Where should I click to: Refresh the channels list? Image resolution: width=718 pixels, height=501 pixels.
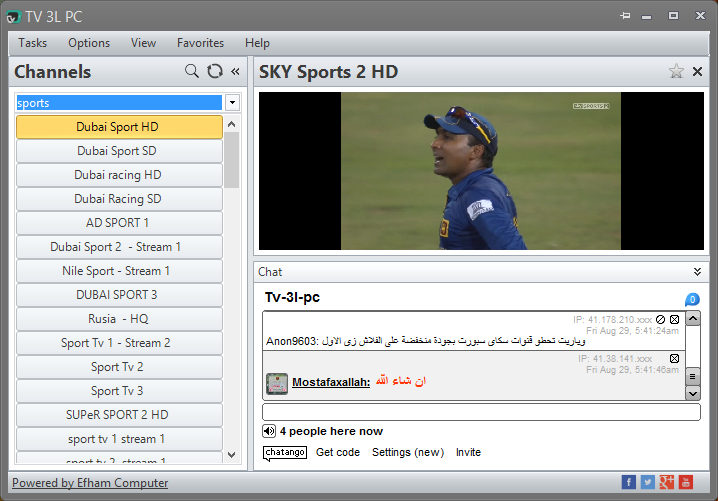(x=214, y=71)
